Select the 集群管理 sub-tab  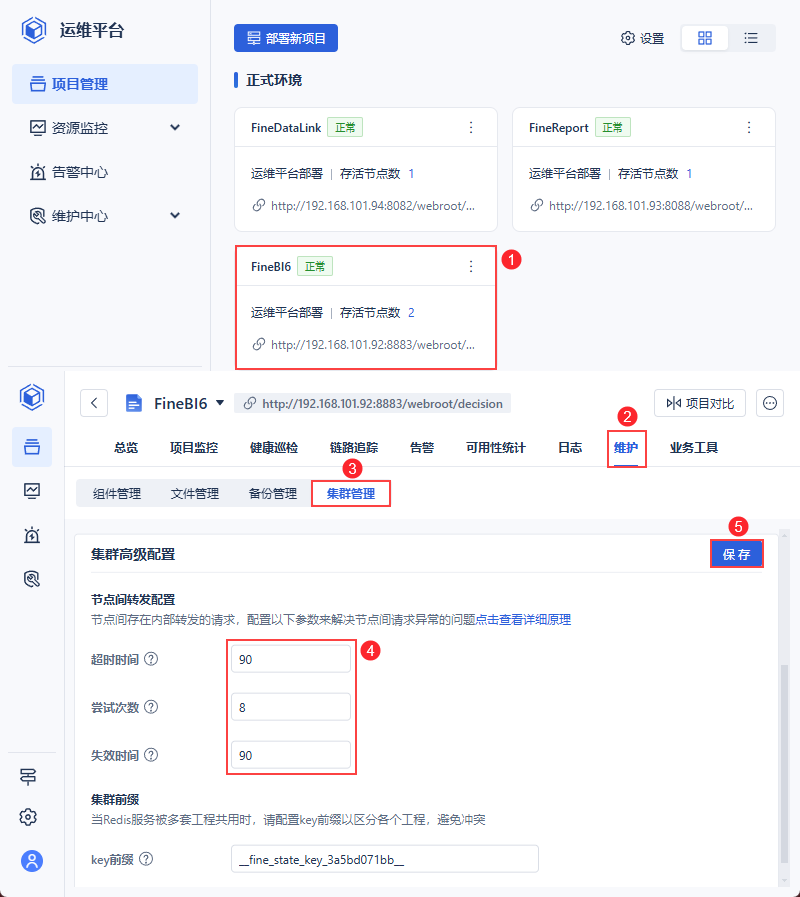351,494
